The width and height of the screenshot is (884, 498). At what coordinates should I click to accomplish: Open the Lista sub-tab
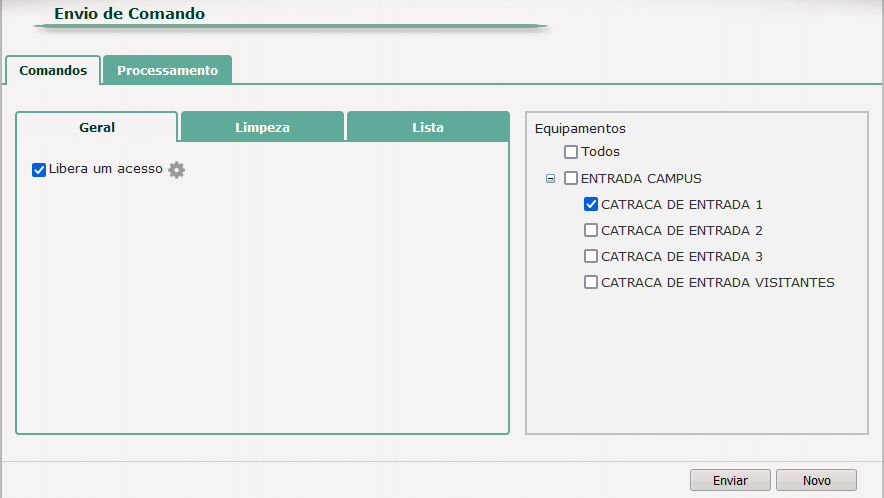pyautogui.click(x=428, y=127)
